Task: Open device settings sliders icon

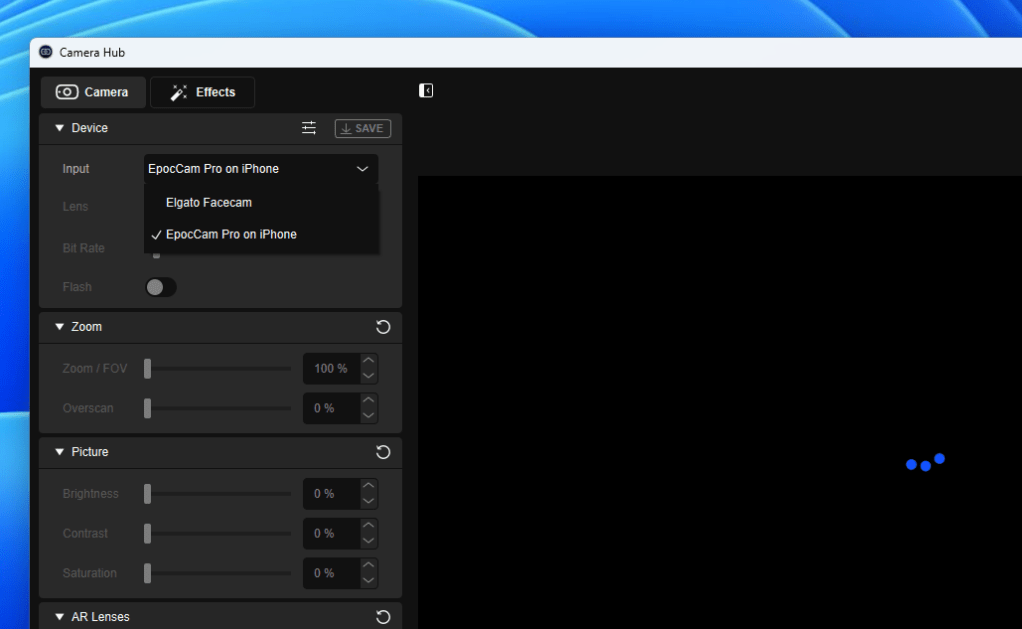Action: pos(309,128)
